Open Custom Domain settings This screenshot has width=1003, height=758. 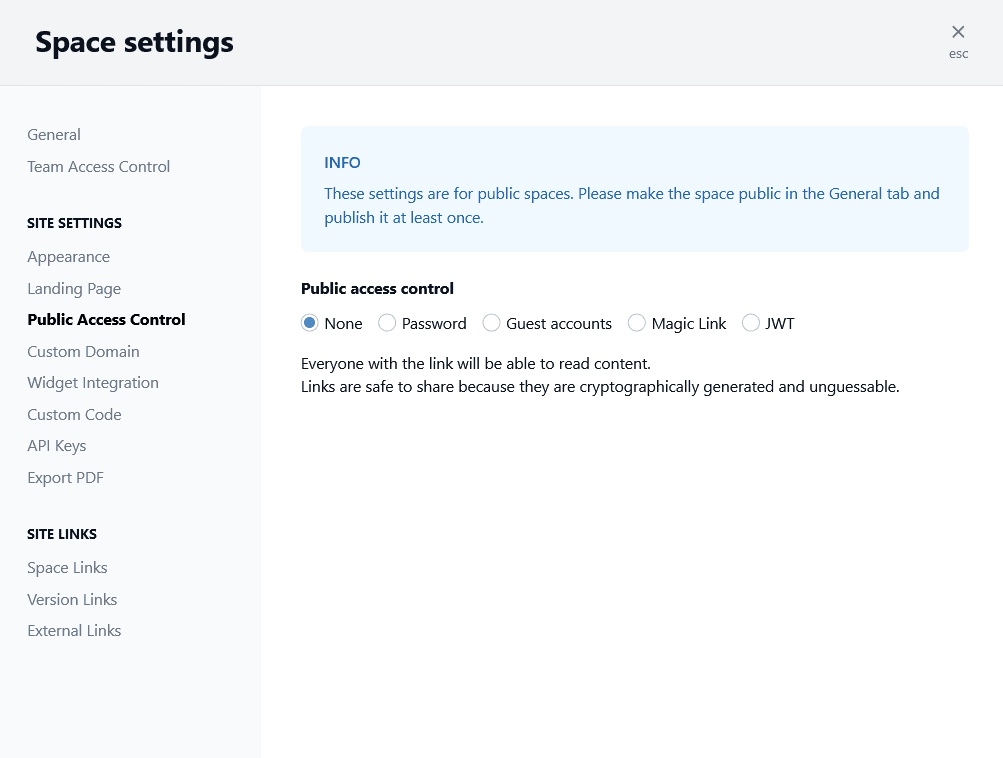[83, 352]
